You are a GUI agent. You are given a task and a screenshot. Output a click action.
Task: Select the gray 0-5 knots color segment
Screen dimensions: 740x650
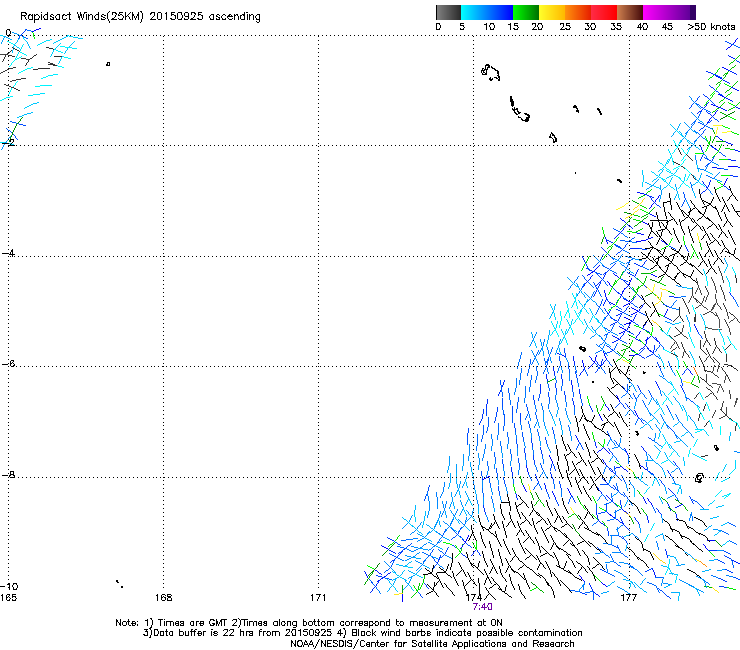(448, 12)
